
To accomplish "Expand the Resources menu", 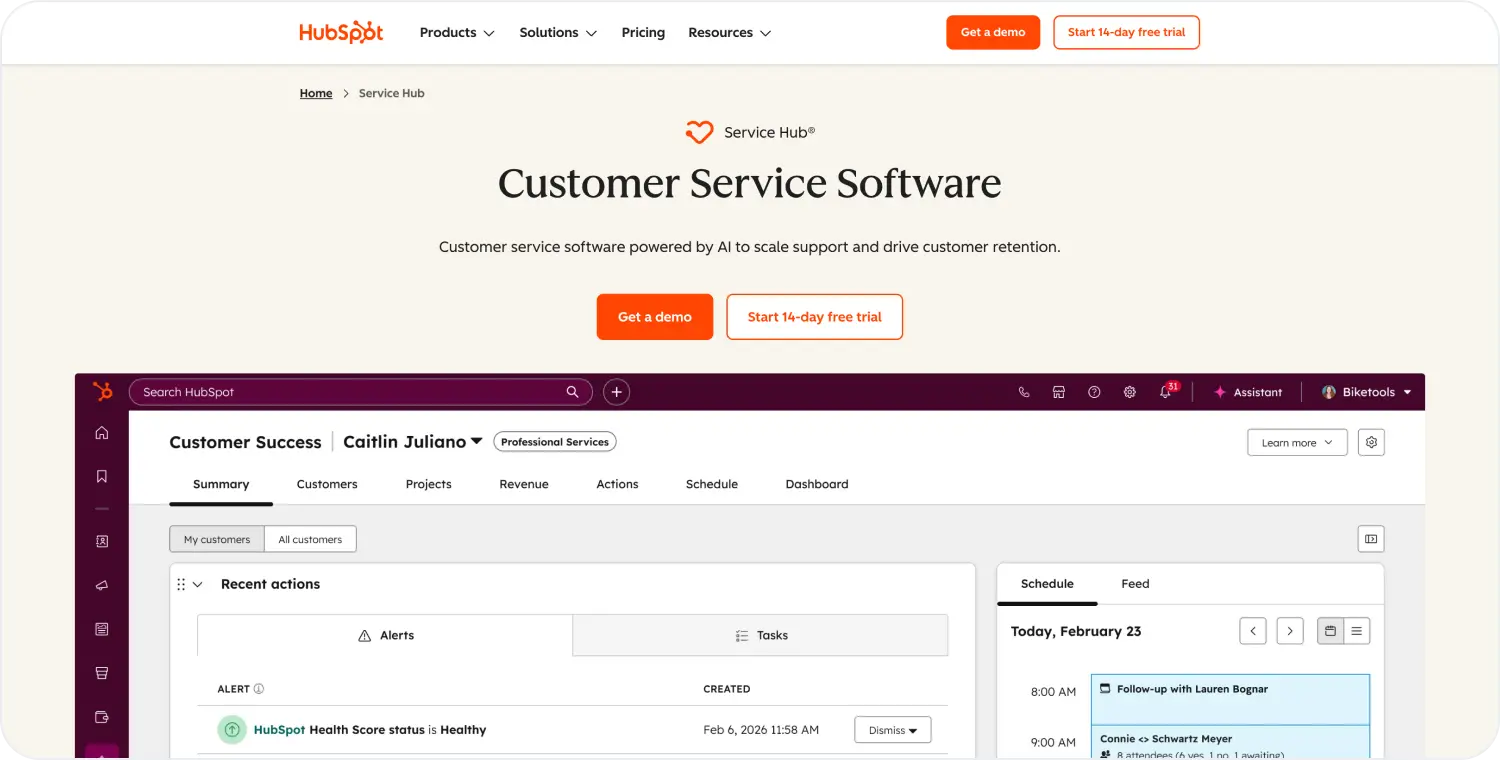I will (x=730, y=33).
